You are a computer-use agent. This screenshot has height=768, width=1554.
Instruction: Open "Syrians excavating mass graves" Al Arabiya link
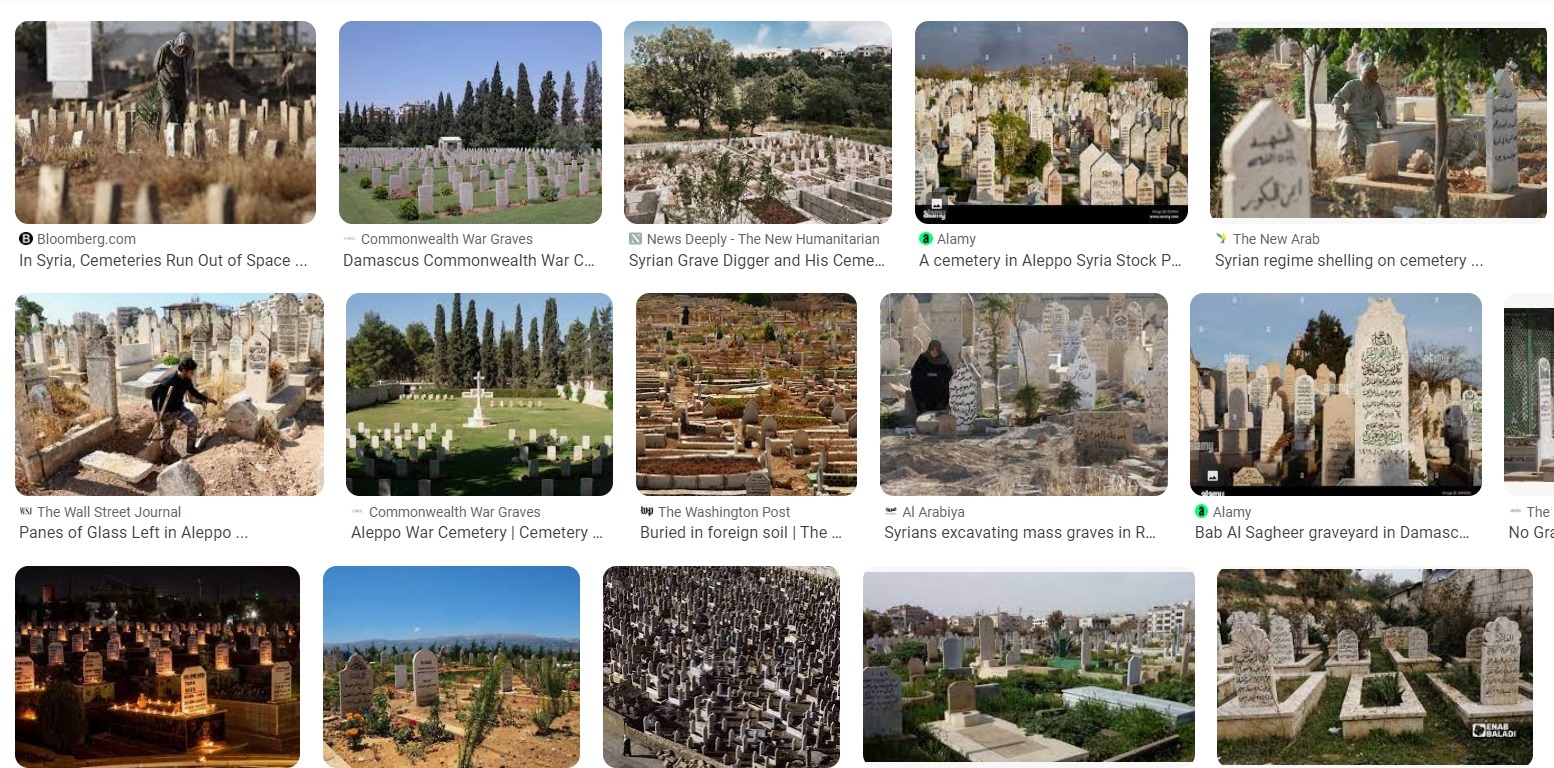pyautogui.click(x=1020, y=533)
